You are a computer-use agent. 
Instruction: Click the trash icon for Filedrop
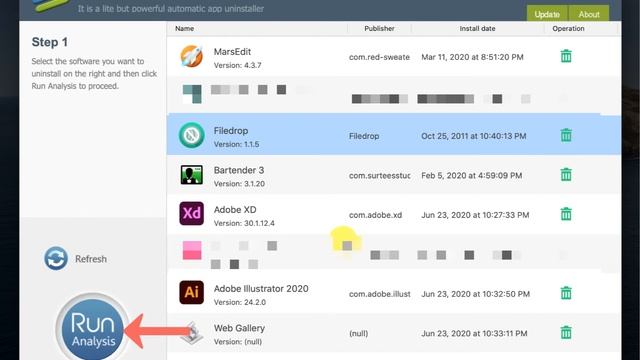tap(566, 135)
